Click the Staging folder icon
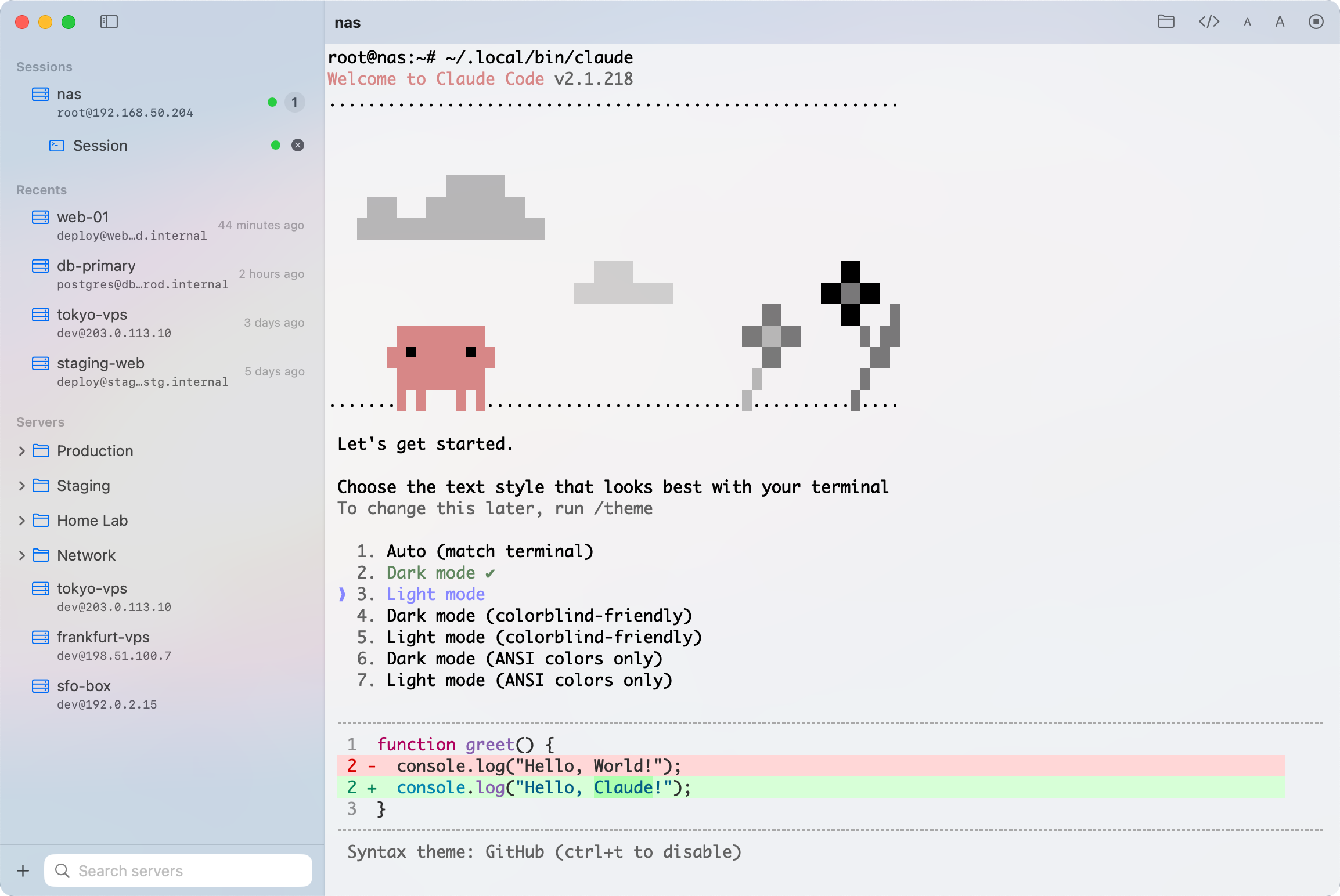 point(41,486)
